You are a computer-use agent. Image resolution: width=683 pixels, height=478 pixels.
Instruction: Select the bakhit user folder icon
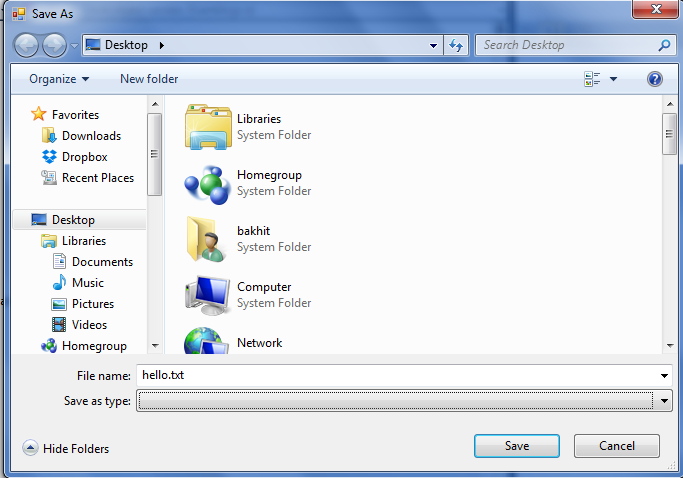[206, 239]
